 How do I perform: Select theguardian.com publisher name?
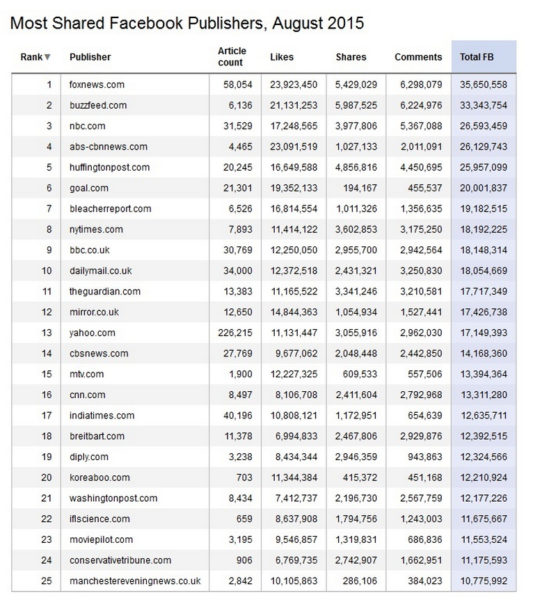coord(105,291)
